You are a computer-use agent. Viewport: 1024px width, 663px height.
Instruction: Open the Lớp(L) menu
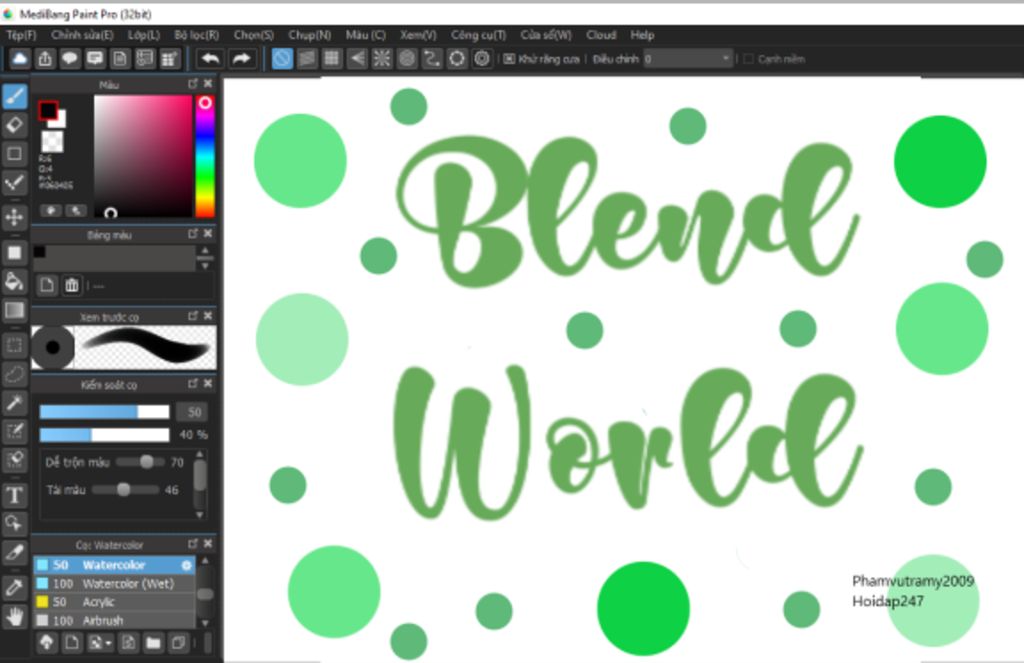point(144,35)
